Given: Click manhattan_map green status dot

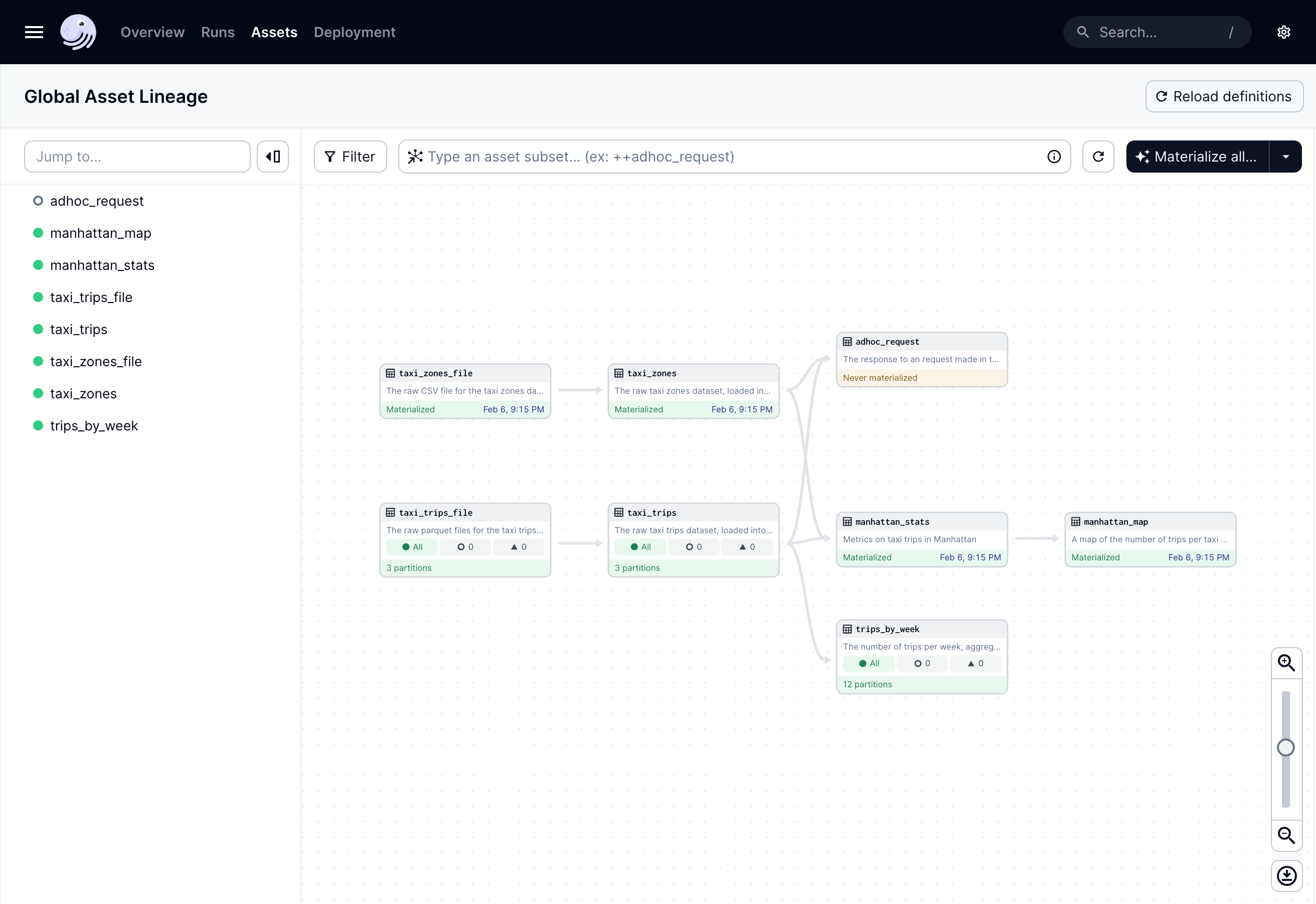Looking at the screenshot, I should (38, 233).
